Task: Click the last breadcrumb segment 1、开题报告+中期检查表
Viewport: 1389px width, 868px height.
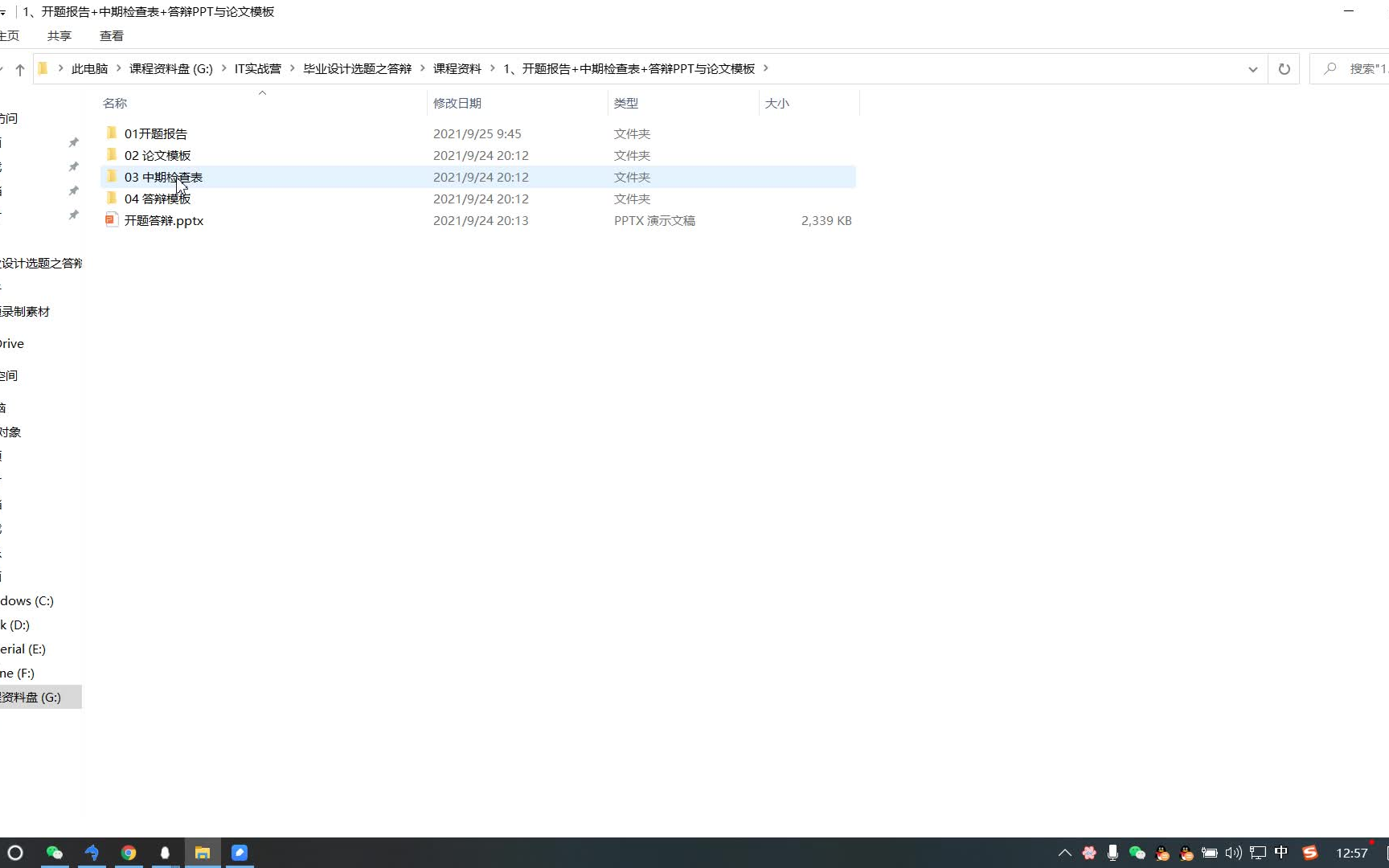Action: click(x=629, y=69)
